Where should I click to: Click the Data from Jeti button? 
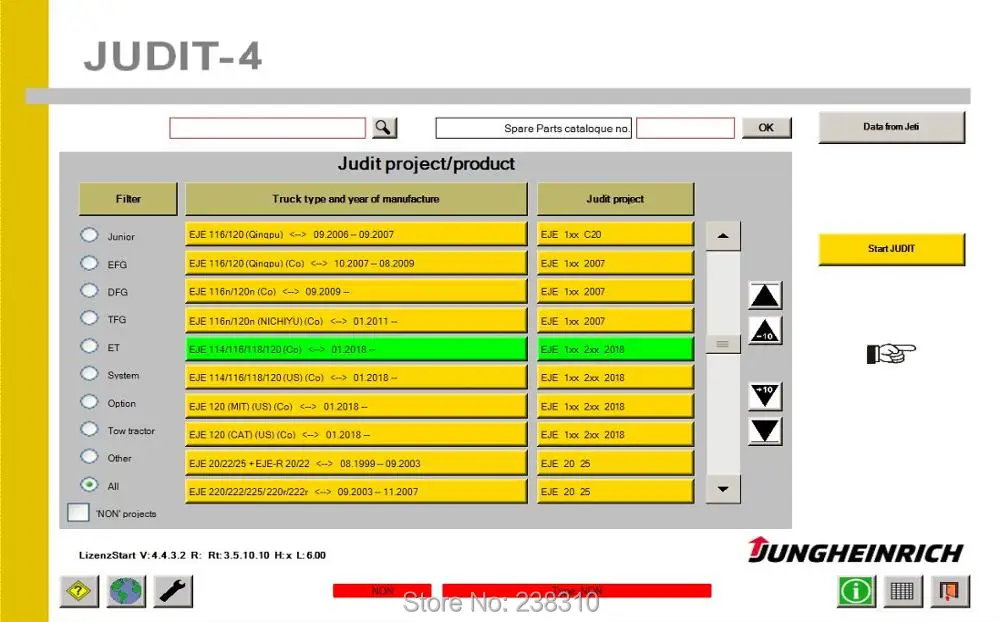[x=892, y=127]
